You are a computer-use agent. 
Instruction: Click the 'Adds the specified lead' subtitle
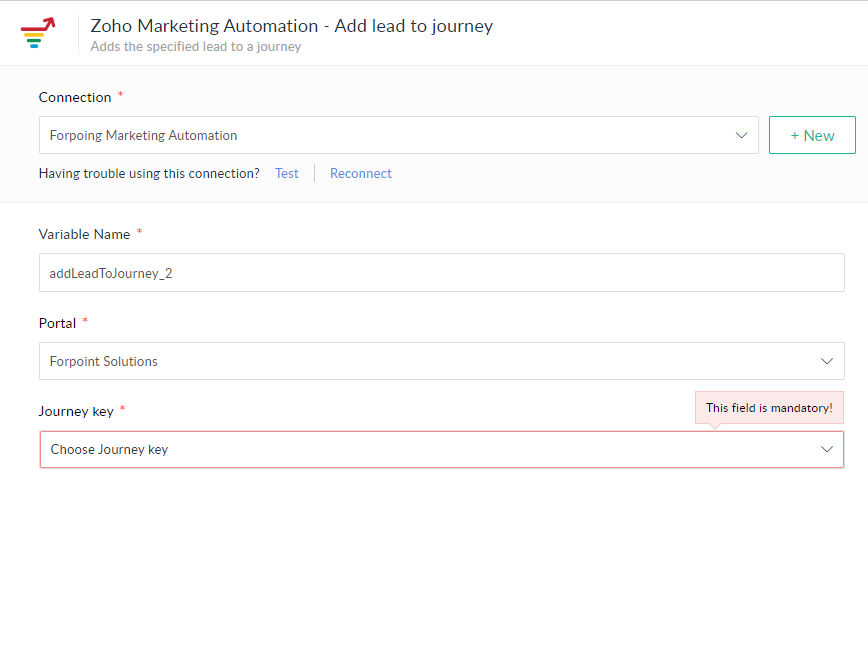click(x=195, y=46)
